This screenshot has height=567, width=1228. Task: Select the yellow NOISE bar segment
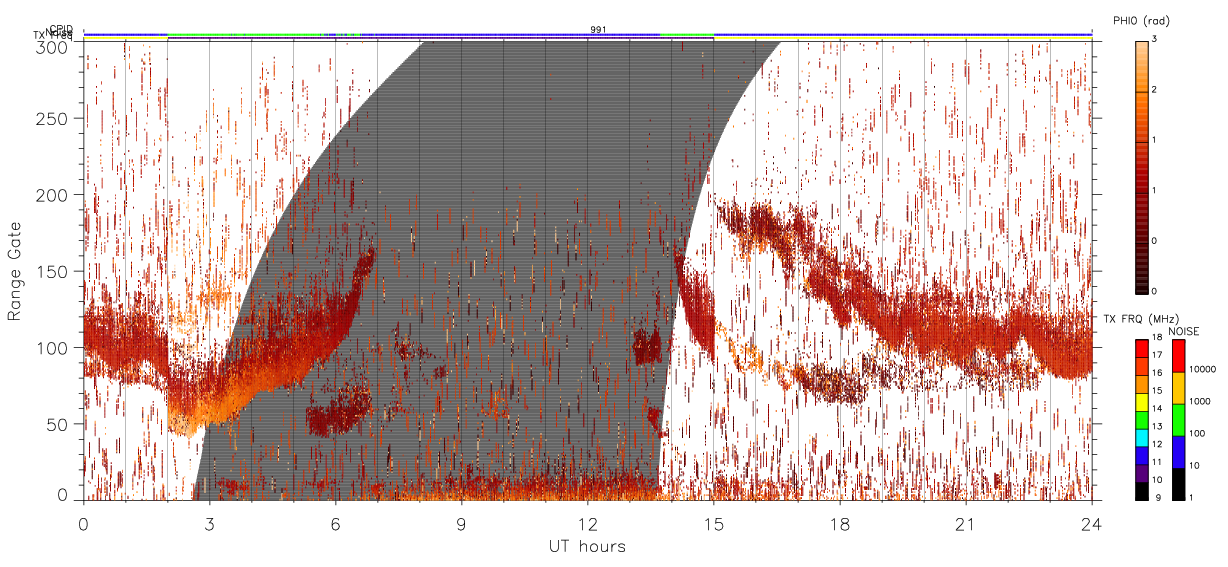coord(1179,388)
